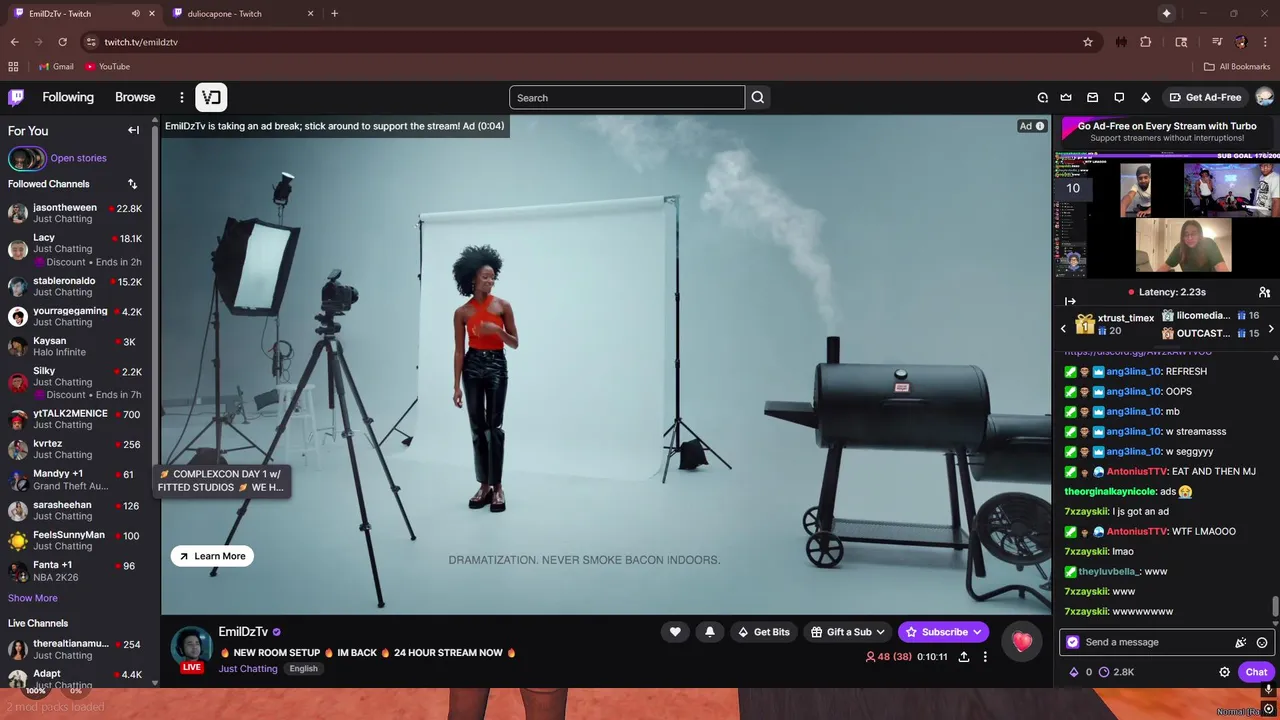
Task: Toggle follow heart button
Action: coord(675,632)
